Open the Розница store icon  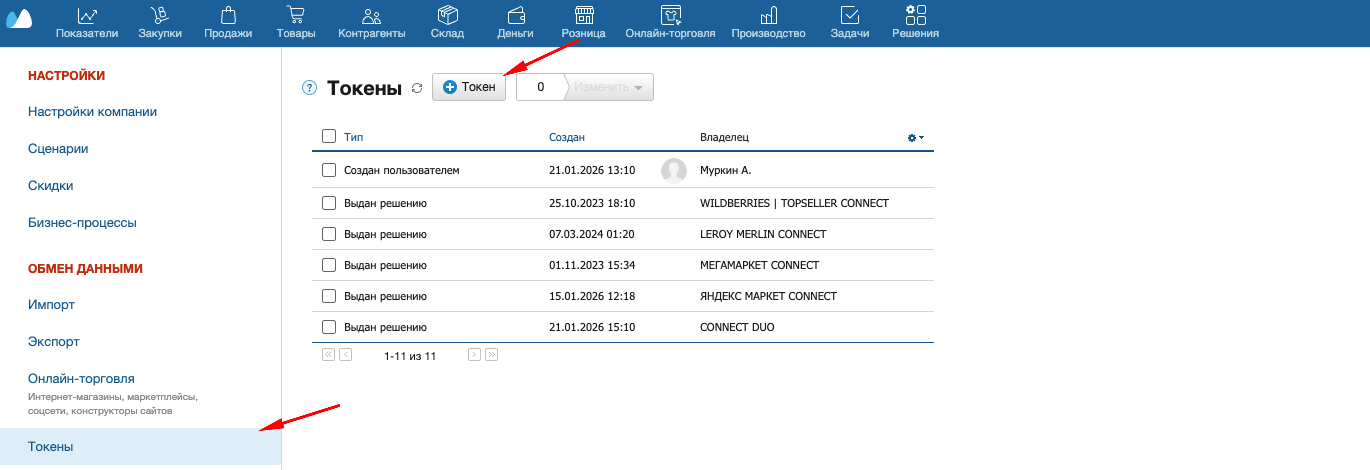click(x=584, y=15)
